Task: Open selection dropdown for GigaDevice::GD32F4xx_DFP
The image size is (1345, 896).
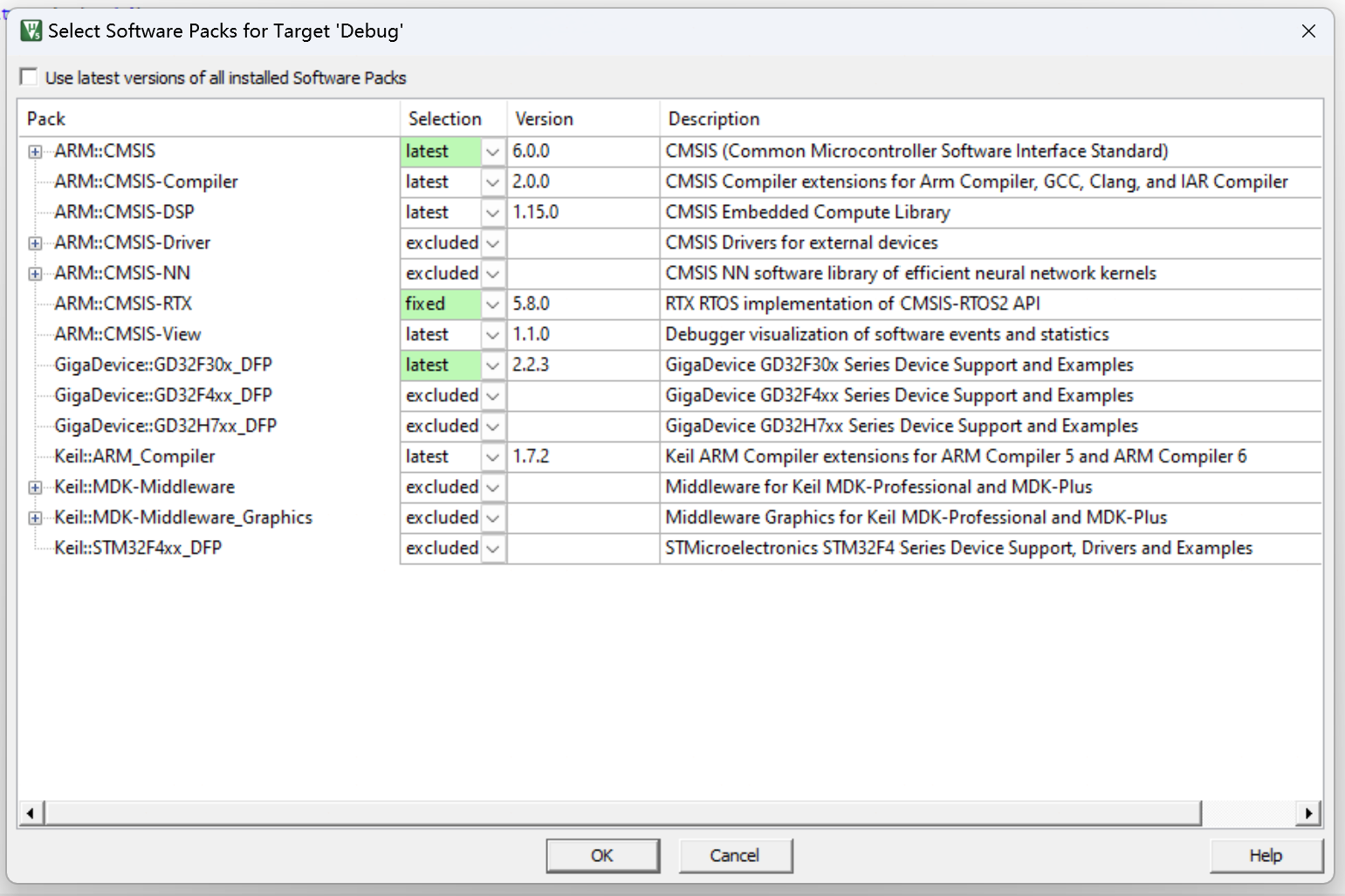Action: [493, 396]
